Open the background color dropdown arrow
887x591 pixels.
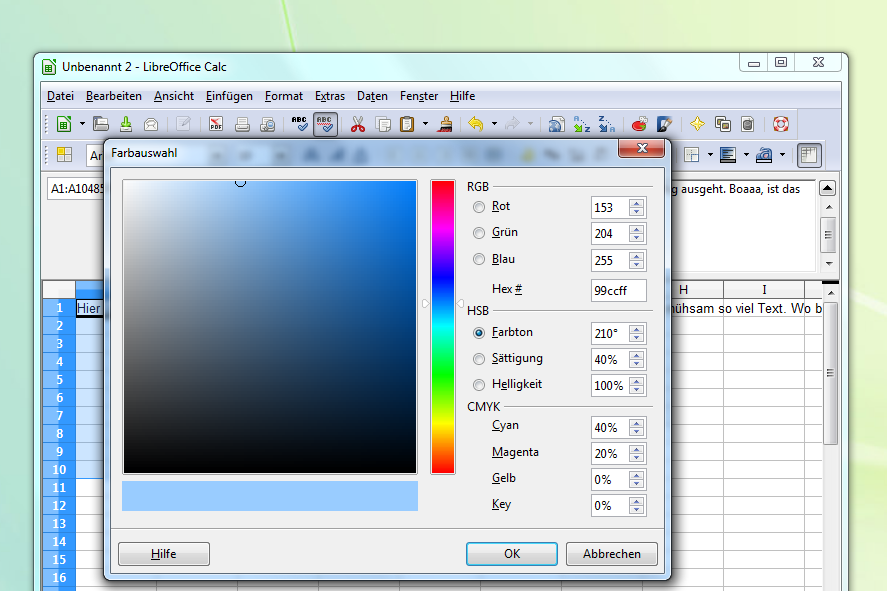[782, 154]
